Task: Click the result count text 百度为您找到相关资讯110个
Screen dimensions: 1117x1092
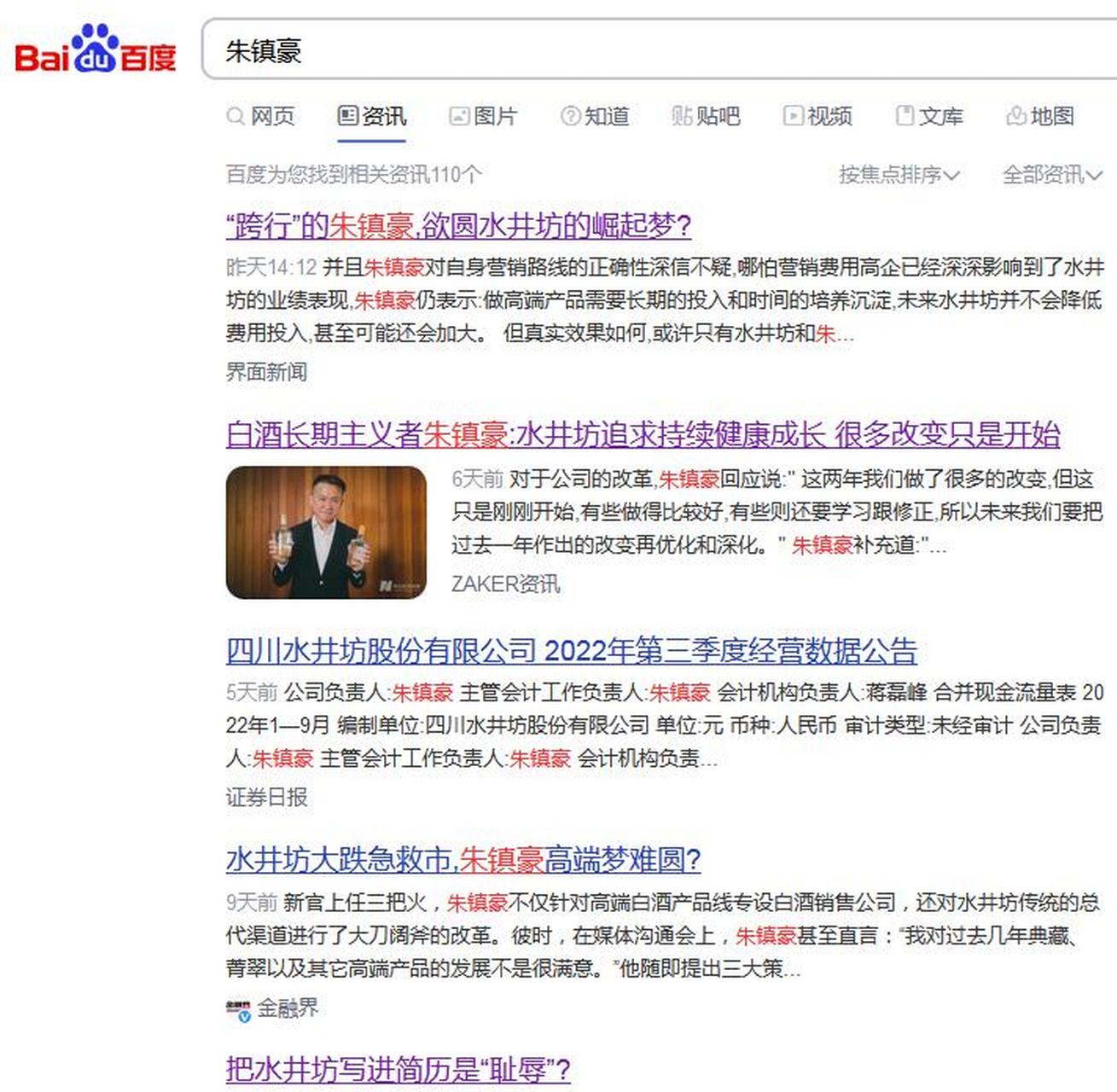Action: point(353,175)
